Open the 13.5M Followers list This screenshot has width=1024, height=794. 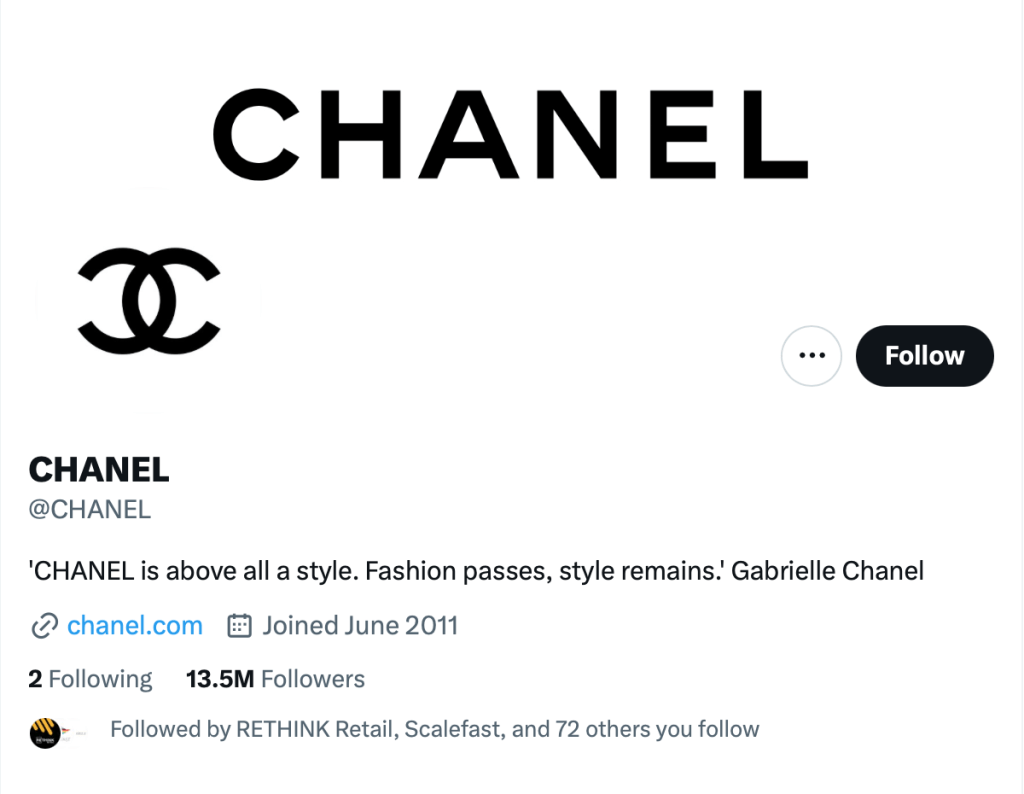click(x=275, y=680)
